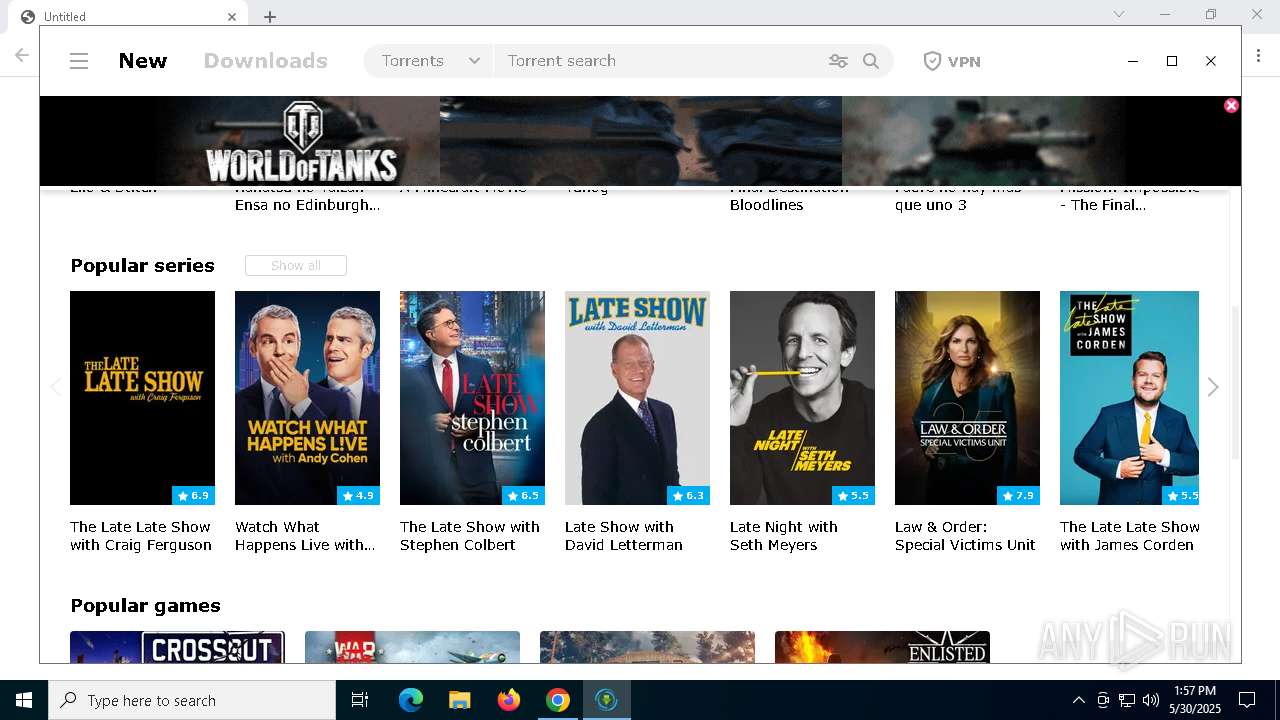Image resolution: width=1280 pixels, height=720 pixels.
Task: Click title 'Late Show with David Letterman'
Action: tap(624, 536)
